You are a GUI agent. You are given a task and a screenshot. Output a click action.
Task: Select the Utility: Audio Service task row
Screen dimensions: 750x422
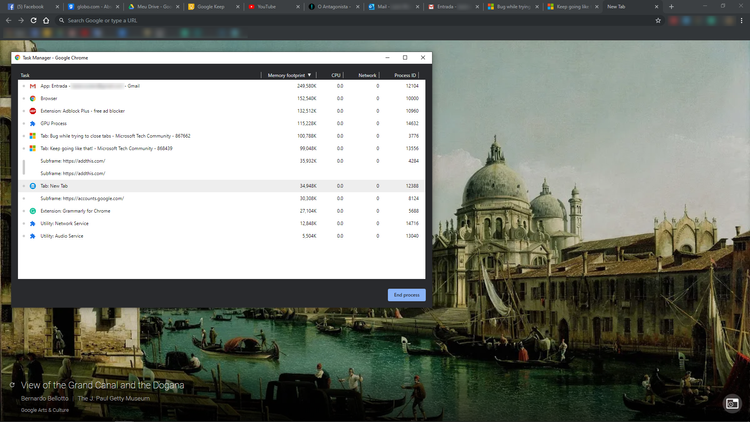point(221,236)
